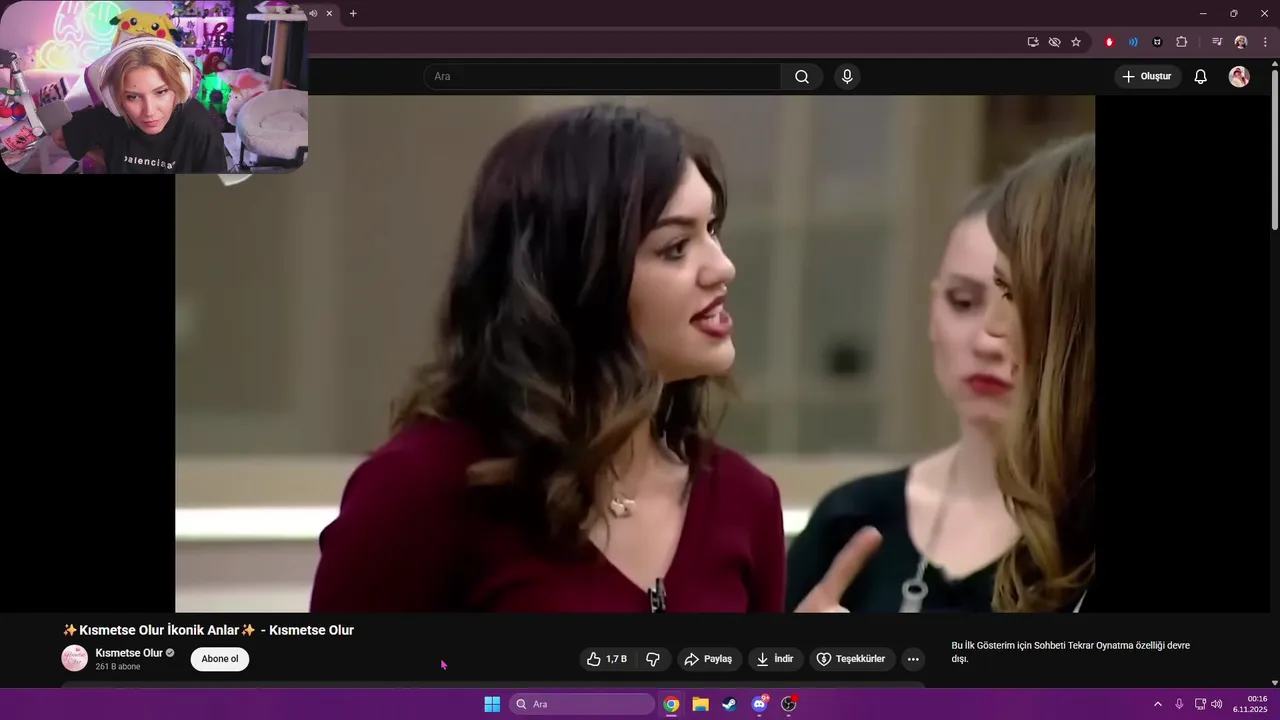Like the video (1,7 B thumbs up)
1280x720 pixels.
[x=607, y=659]
